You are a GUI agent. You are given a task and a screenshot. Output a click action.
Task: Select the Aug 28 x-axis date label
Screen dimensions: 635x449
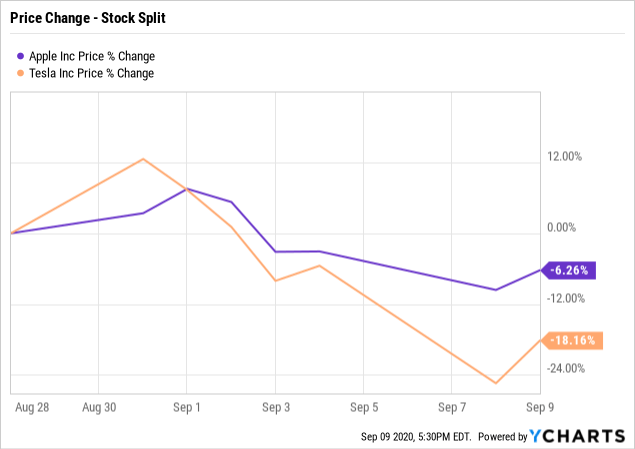coord(33,407)
